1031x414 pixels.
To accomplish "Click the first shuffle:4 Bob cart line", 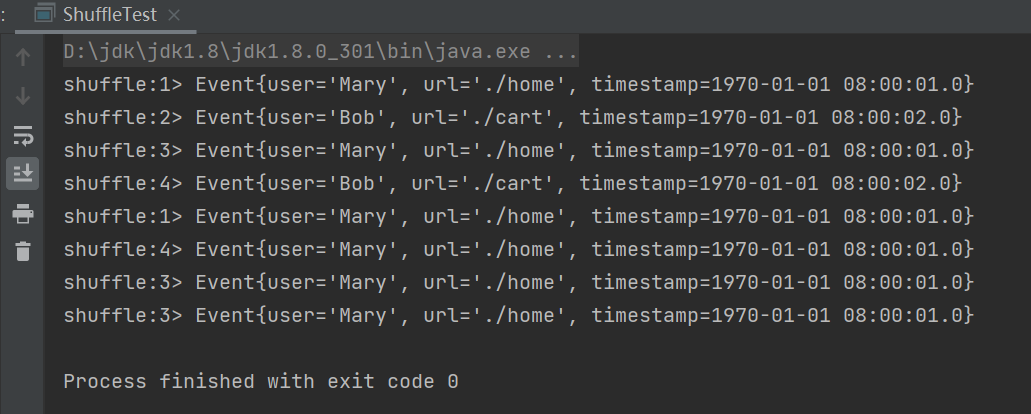I will click(511, 183).
